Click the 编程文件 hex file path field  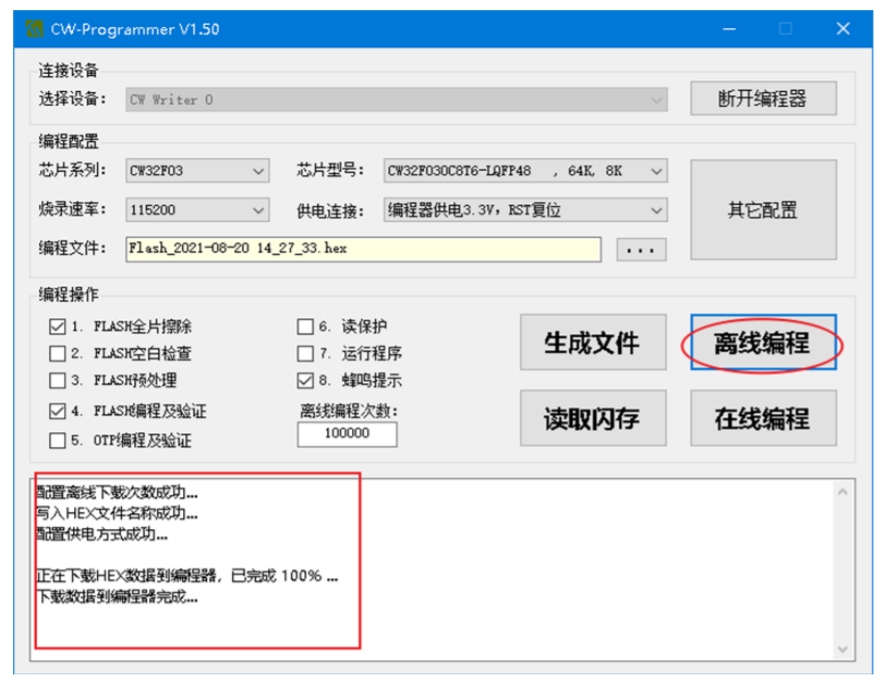(x=363, y=249)
